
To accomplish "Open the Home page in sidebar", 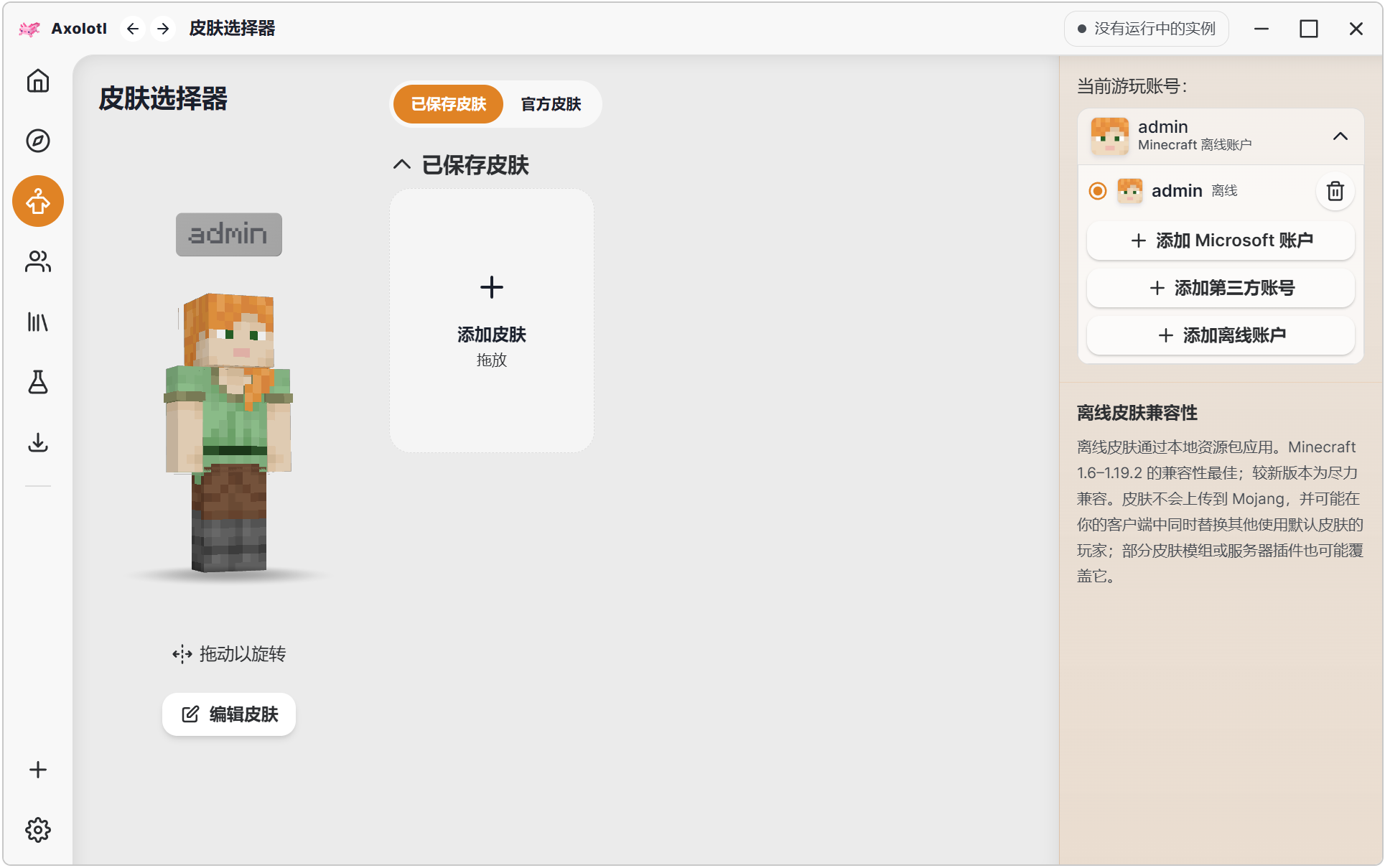I will 38,80.
